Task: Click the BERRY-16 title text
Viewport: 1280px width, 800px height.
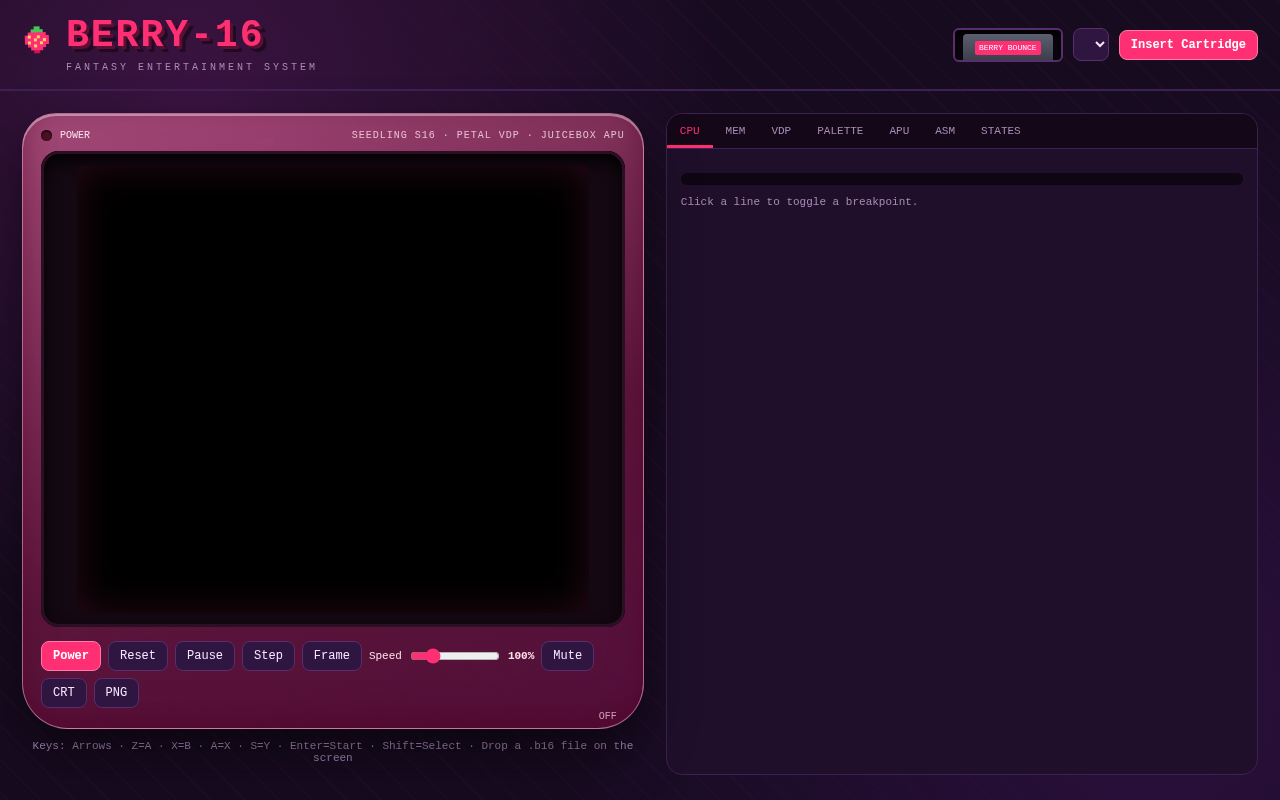Action: click(165, 35)
